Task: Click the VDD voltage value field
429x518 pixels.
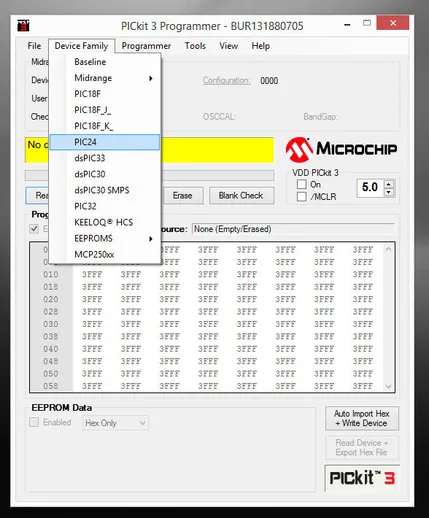Action: coord(370,188)
